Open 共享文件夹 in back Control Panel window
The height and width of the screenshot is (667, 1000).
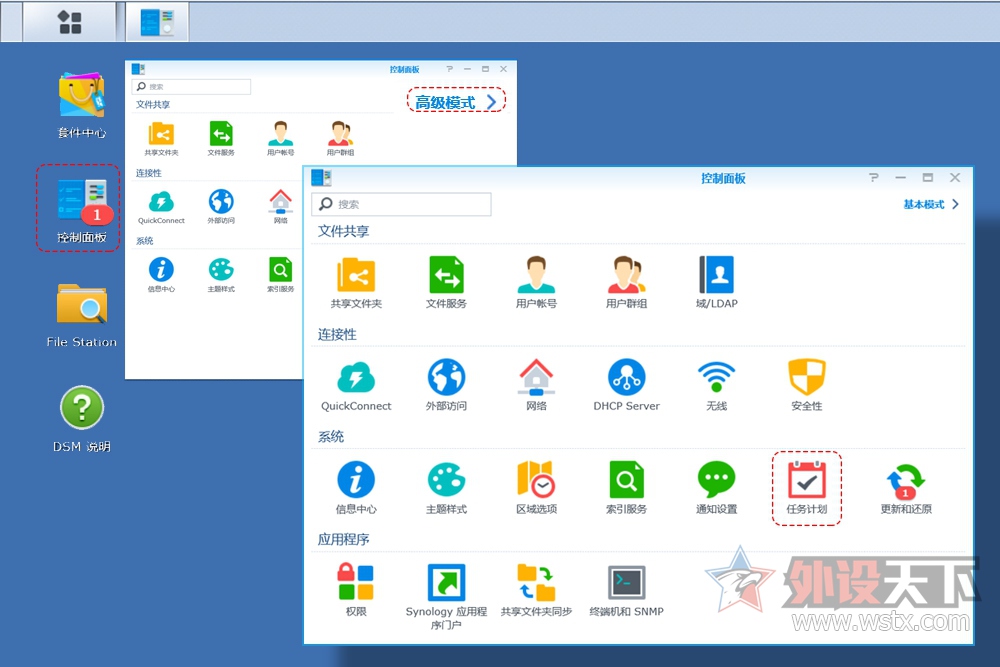click(161, 138)
